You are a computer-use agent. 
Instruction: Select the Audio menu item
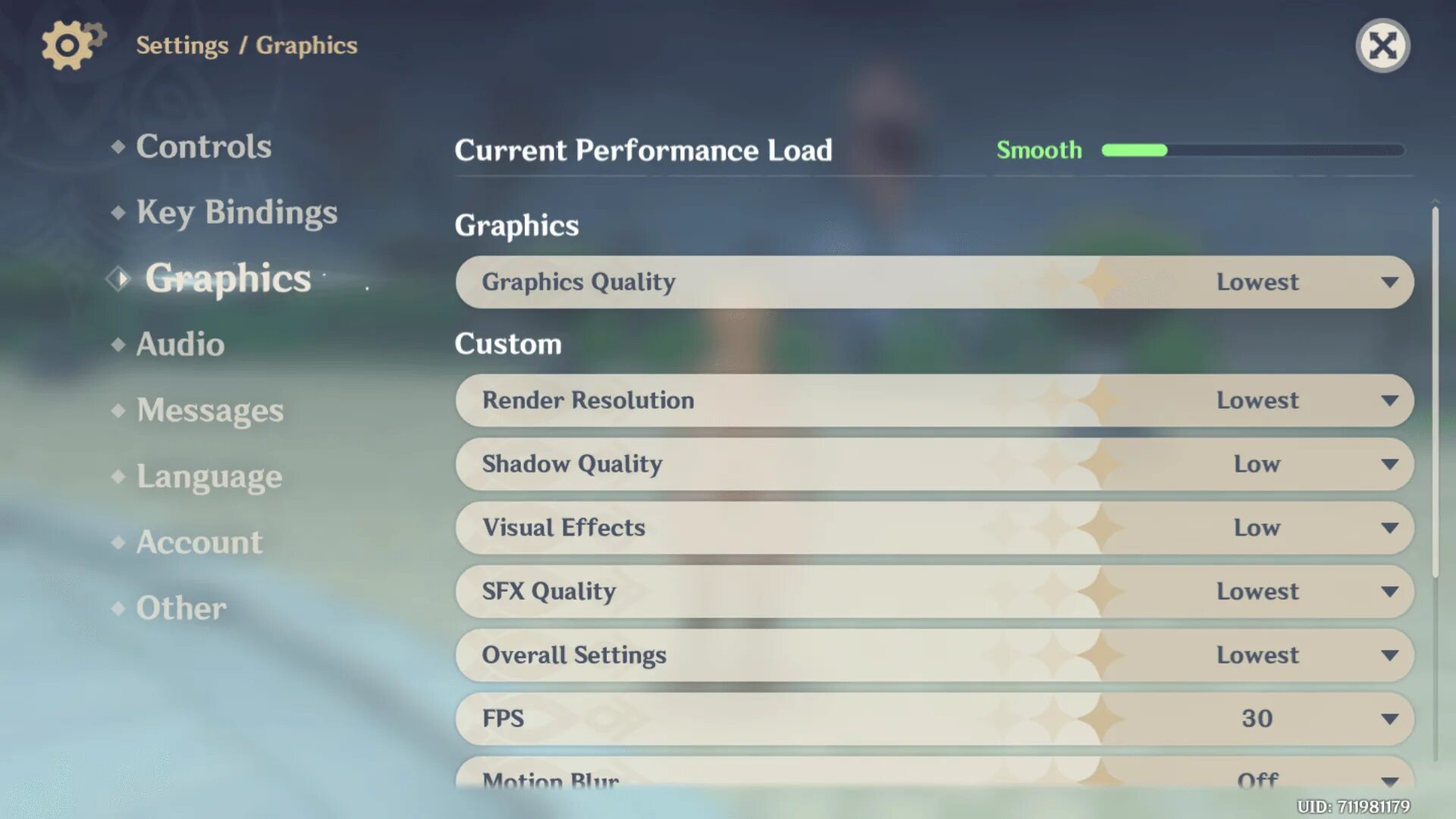click(x=180, y=343)
